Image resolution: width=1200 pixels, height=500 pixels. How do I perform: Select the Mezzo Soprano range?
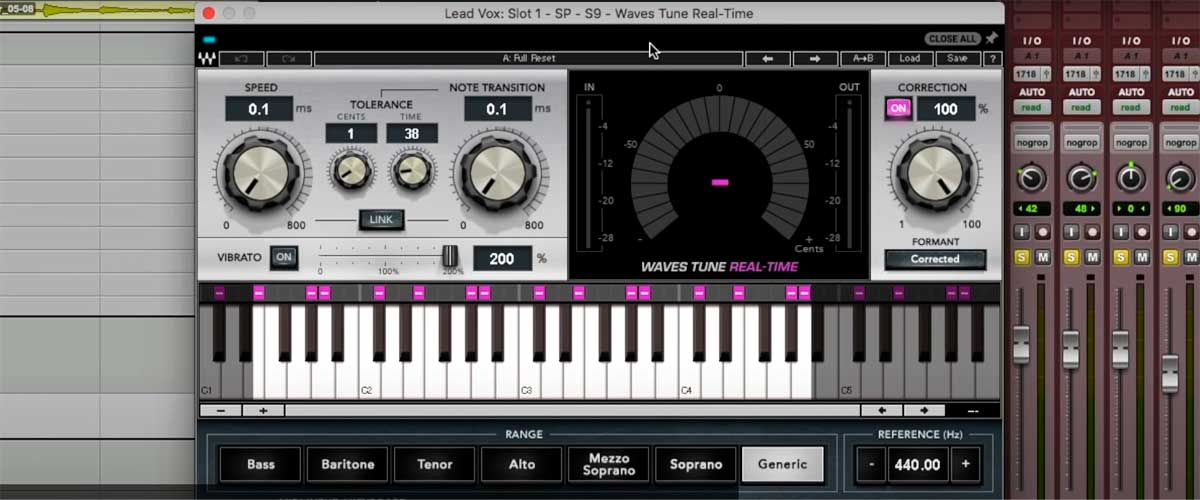608,464
